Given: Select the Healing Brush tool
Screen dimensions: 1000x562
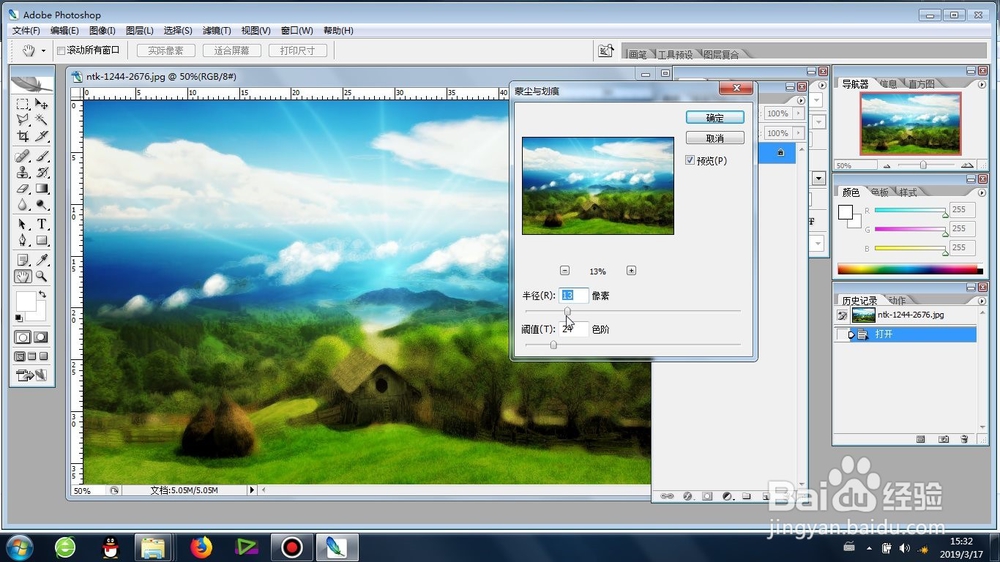Looking at the screenshot, I should click(23, 156).
